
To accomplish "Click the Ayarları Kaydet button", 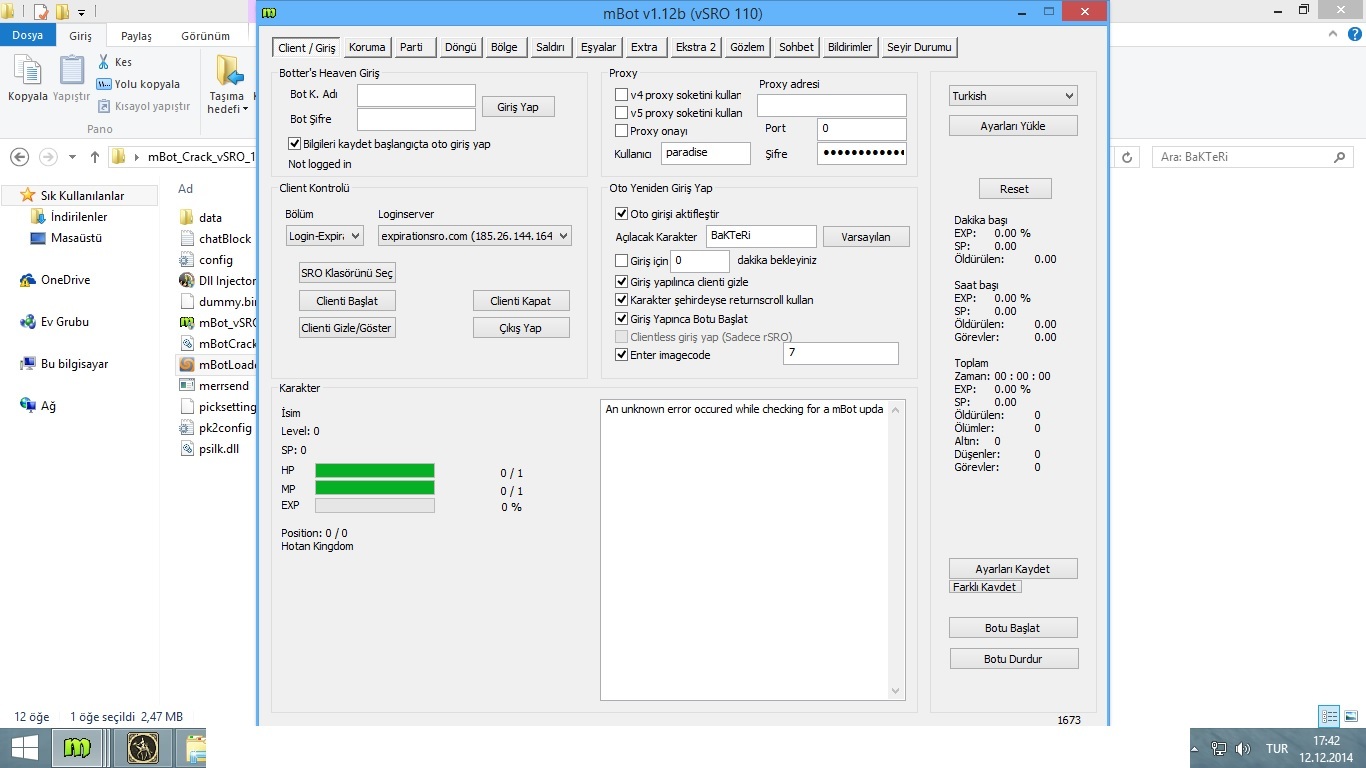I will click(x=1013, y=568).
